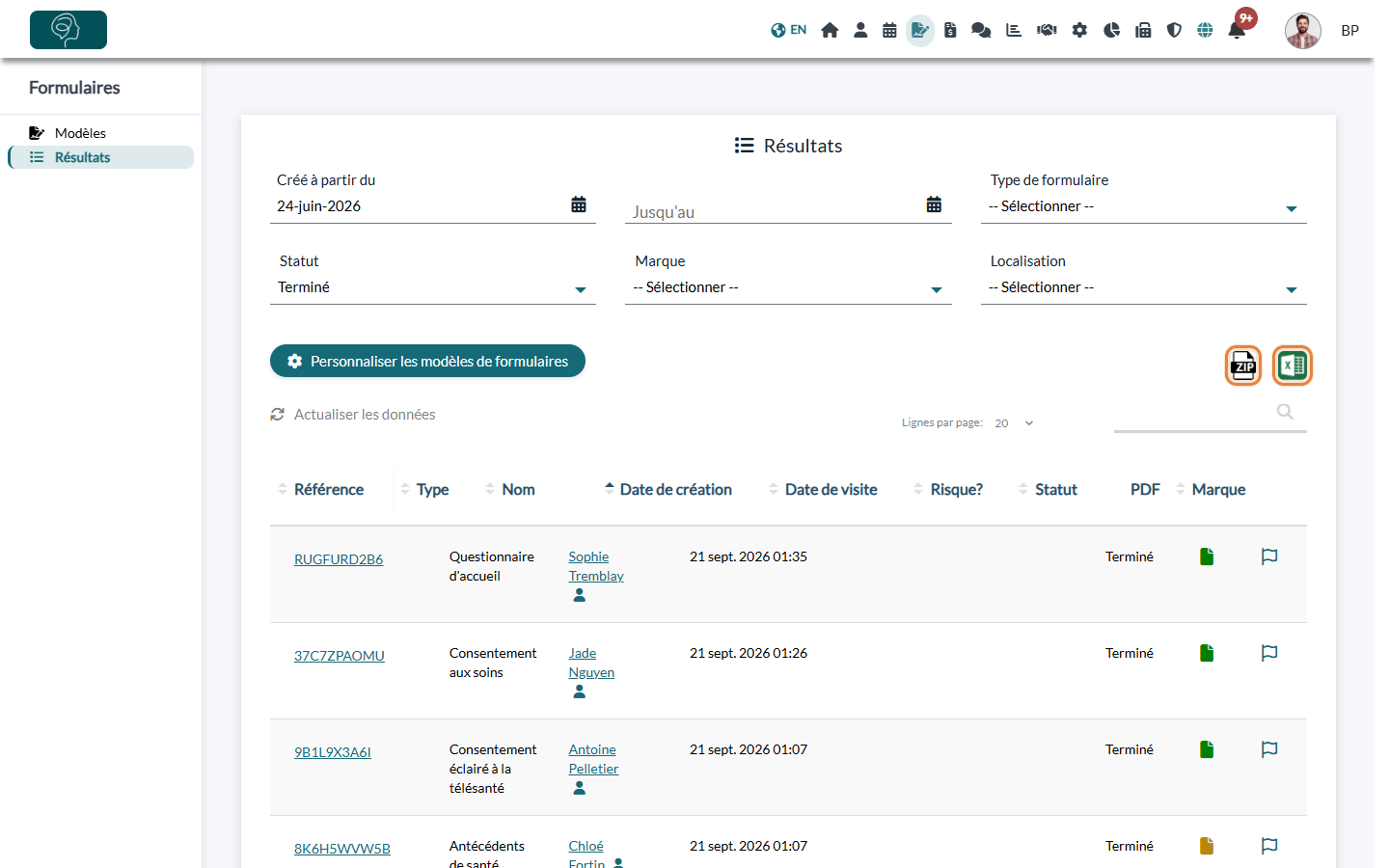Open reference link RUGFURD2B6

pos(339,559)
